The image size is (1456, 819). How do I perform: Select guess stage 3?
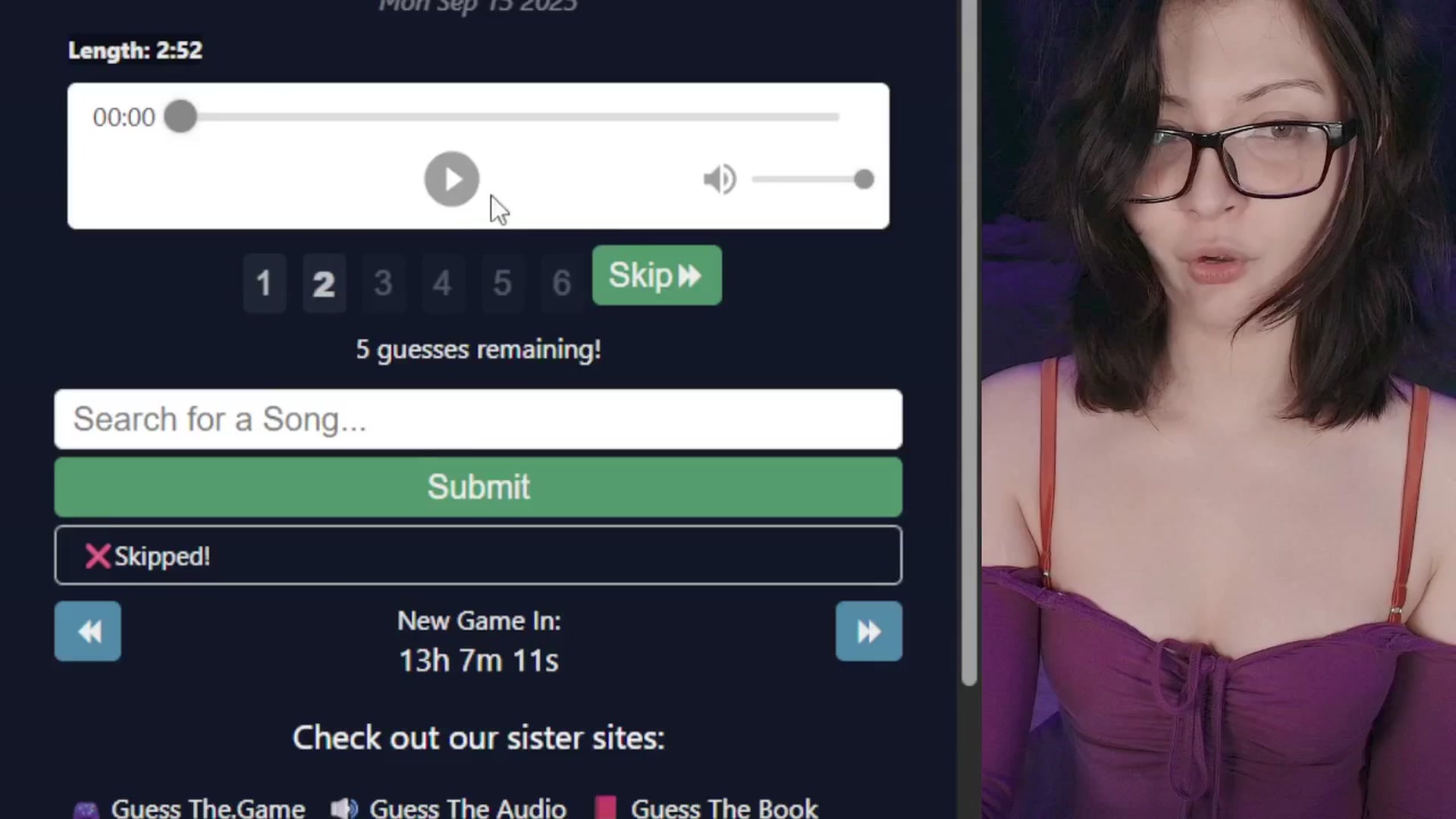[383, 284]
